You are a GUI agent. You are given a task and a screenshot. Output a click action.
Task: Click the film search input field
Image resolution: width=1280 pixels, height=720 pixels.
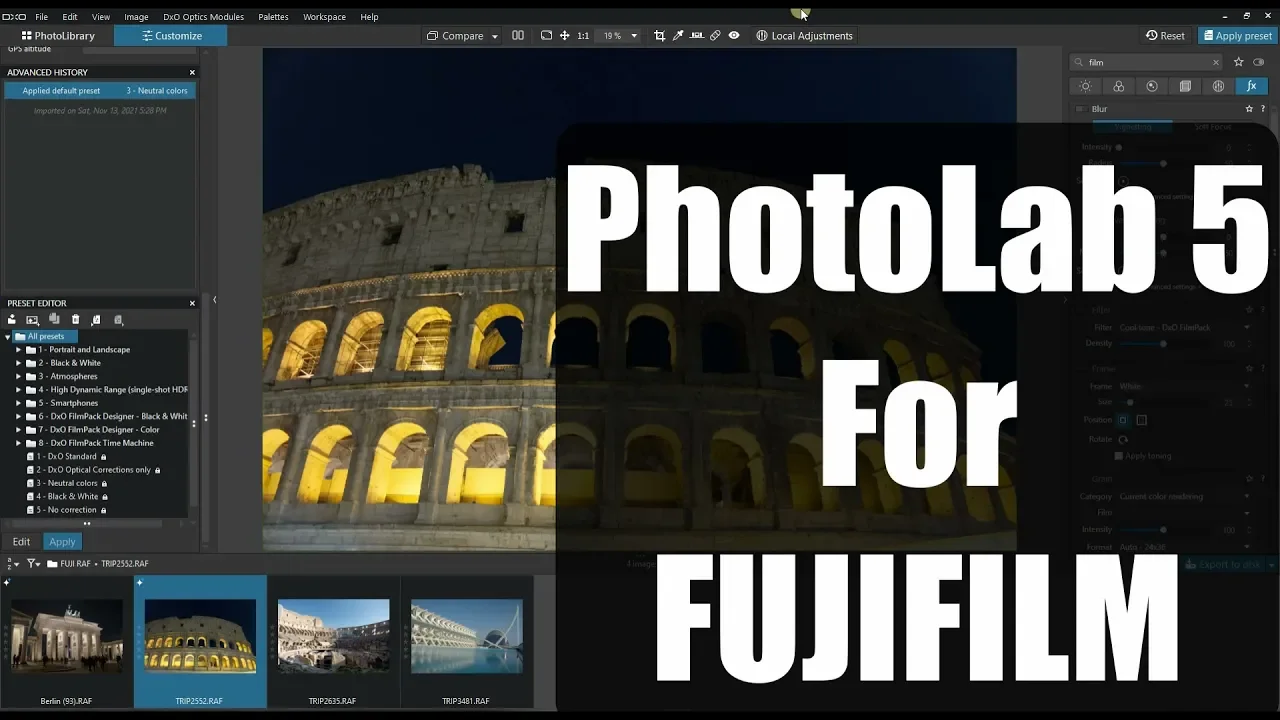(1146, 62)
